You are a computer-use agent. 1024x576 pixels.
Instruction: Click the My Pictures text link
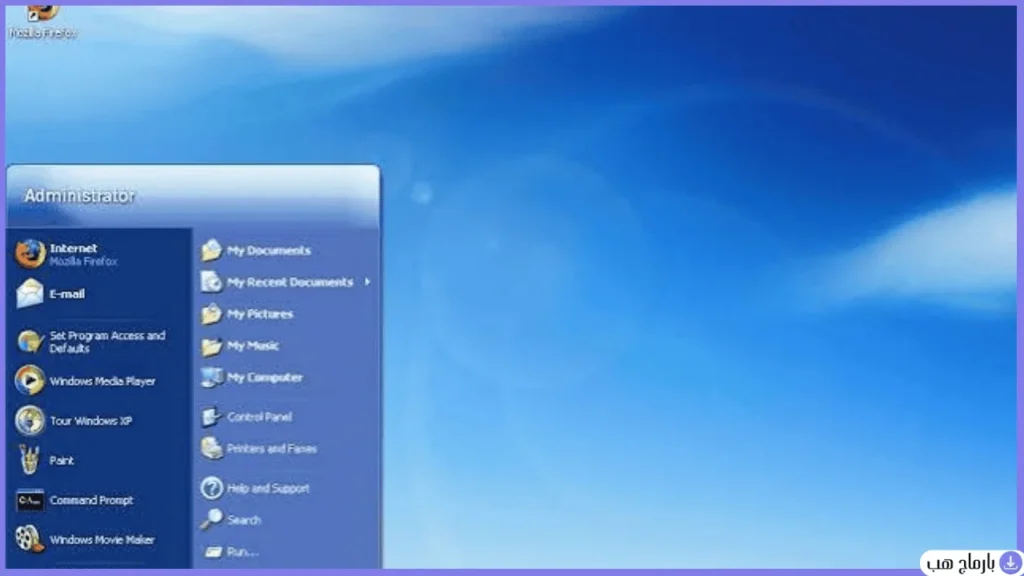pos(260,314)
